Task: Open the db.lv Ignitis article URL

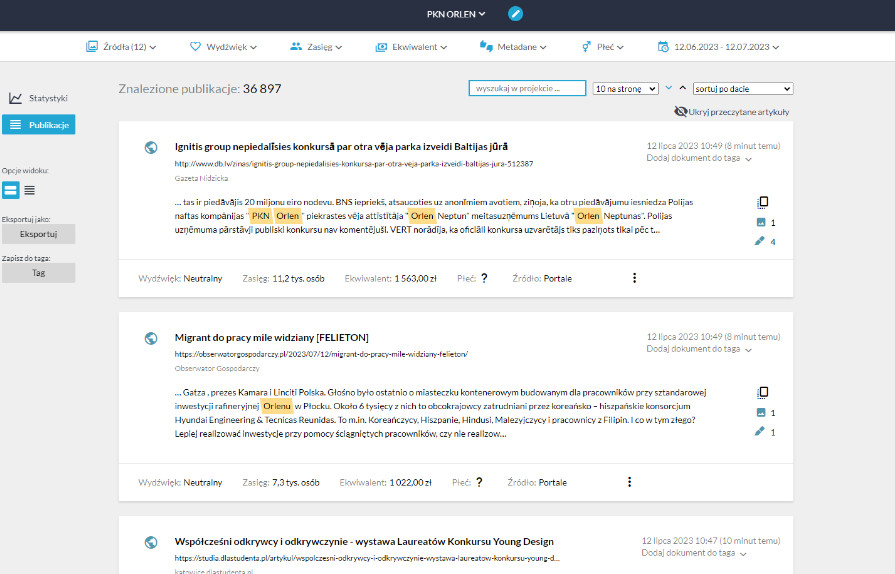Action: tap(354, 164)
